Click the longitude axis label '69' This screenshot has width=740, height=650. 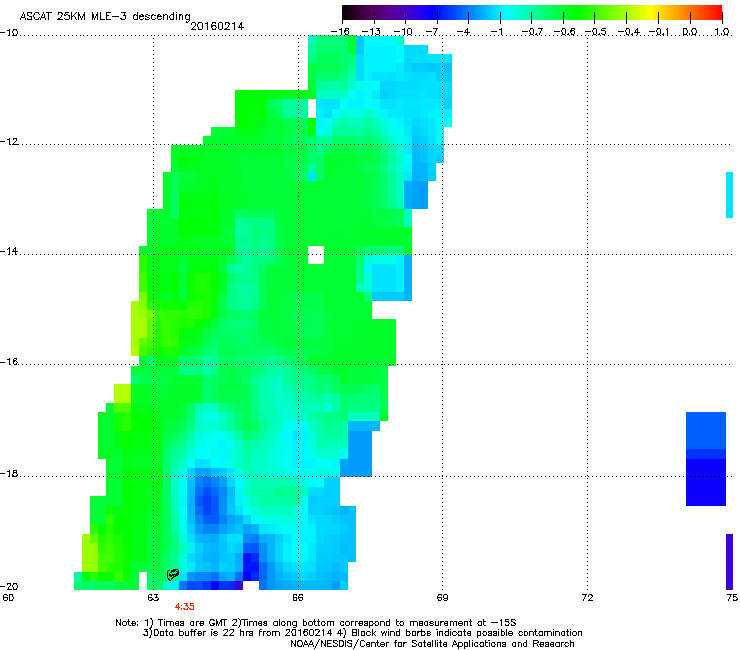442,598
